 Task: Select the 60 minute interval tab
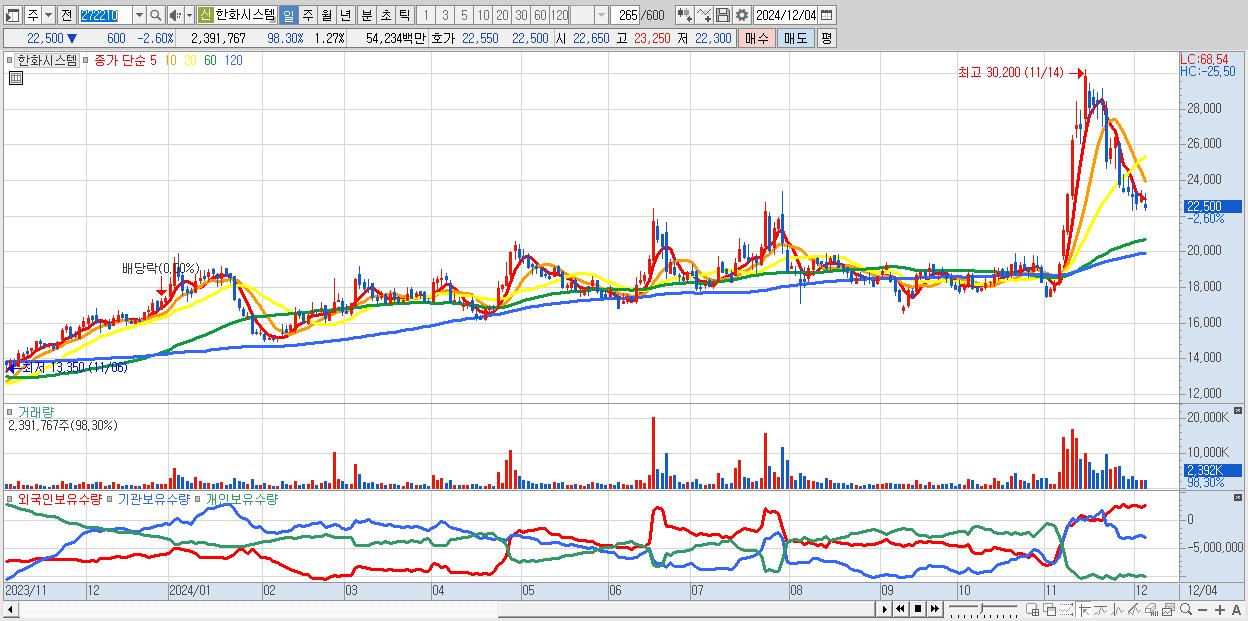tap(540, 15)
